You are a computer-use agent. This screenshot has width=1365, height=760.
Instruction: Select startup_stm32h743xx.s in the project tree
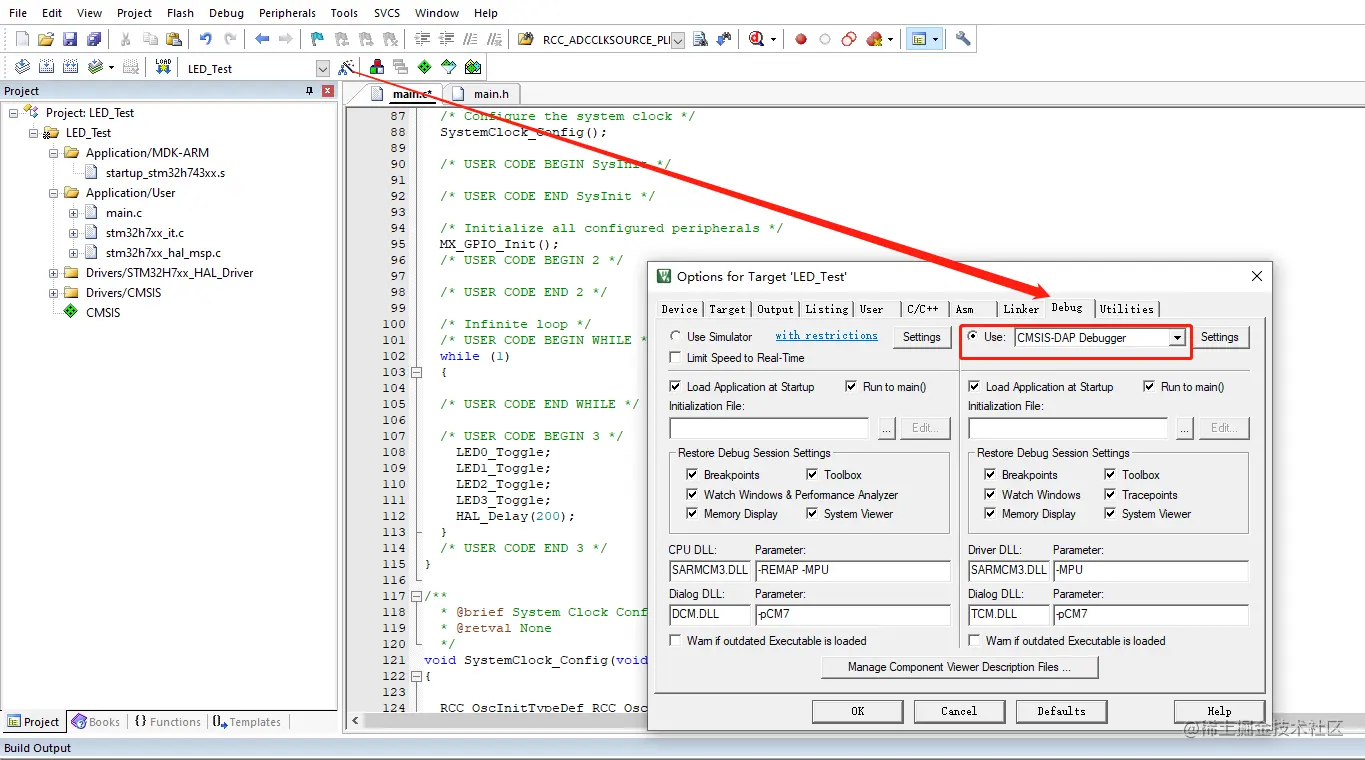tap(165, 173)
